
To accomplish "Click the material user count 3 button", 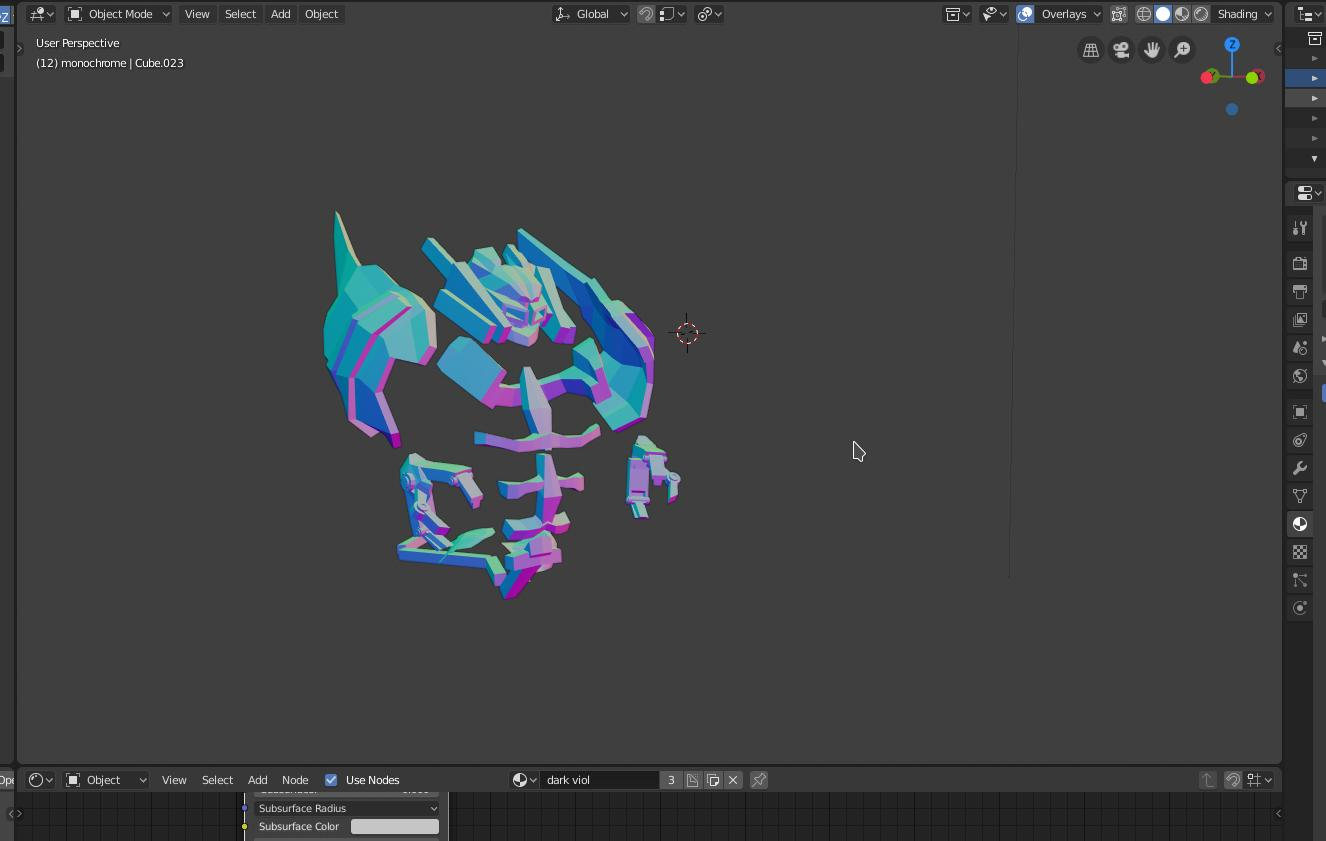I will tap(671, 780).
